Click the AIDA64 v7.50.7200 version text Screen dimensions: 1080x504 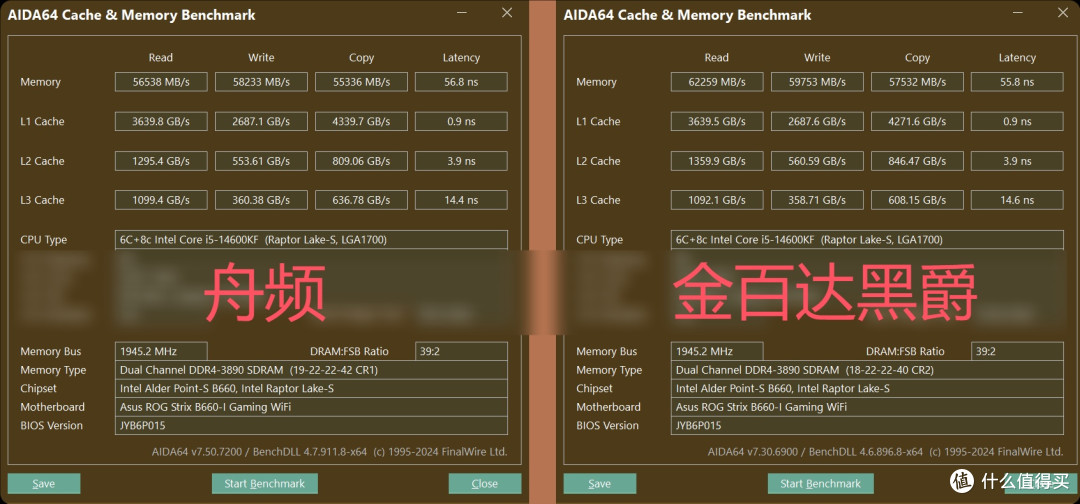pos(329,452)
